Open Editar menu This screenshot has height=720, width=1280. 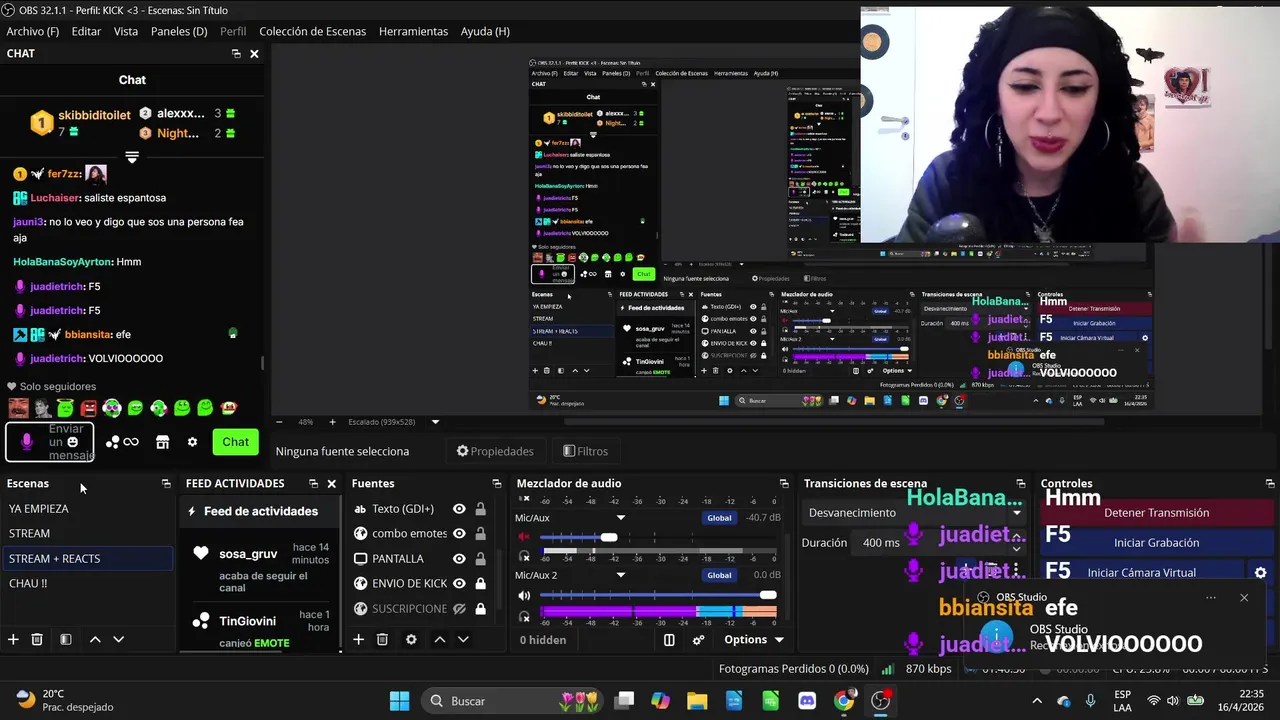pyautogui.click(x=86, y=31)
